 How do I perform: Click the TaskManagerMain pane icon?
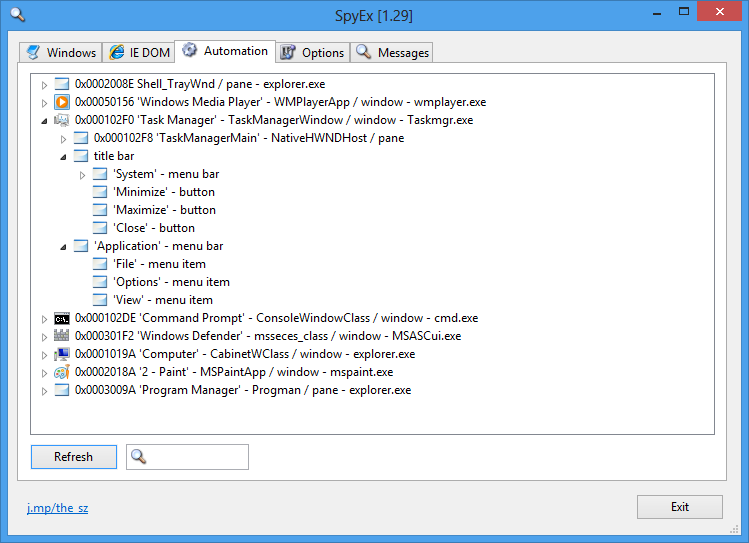81,138
